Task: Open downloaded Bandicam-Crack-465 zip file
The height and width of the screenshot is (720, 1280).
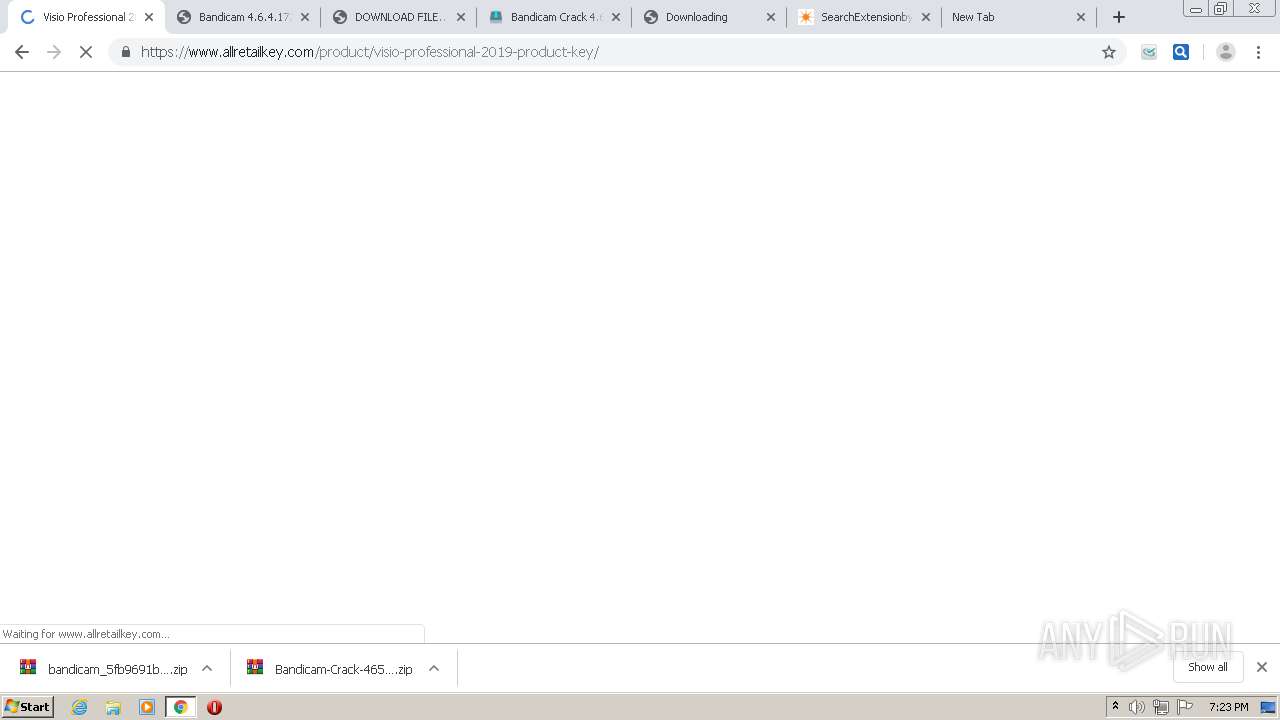Action: (330, 669)
